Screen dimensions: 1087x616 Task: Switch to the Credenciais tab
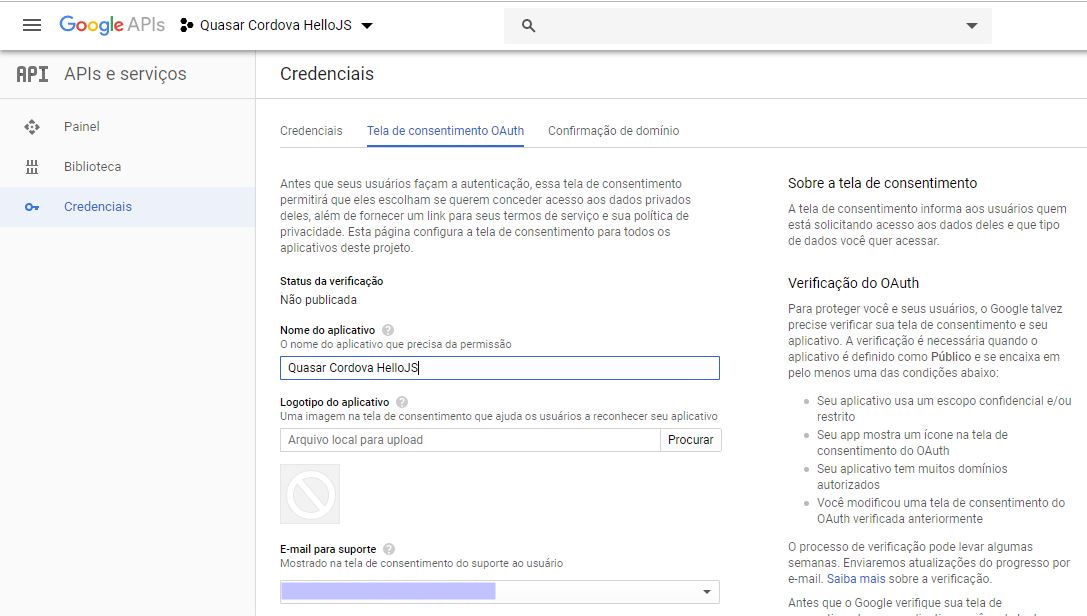point(311,131)
